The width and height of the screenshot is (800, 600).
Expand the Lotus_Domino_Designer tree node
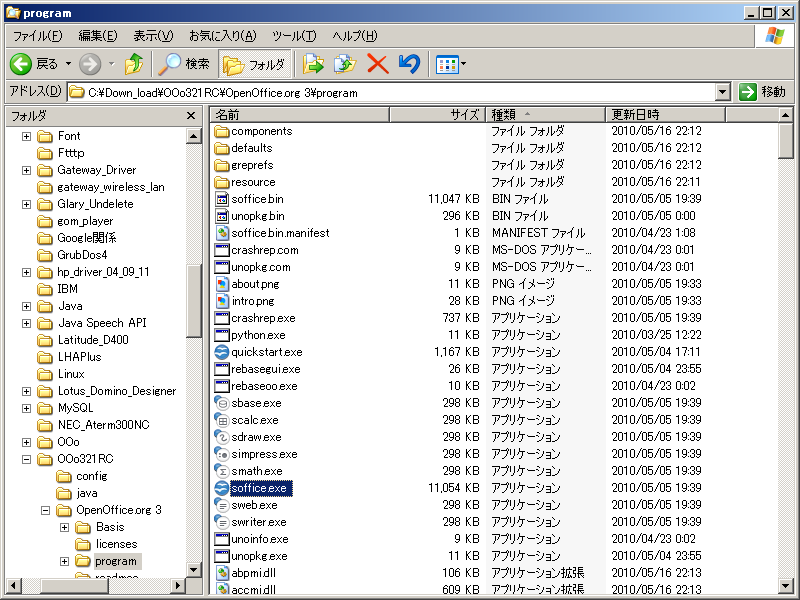click(27, 391)
